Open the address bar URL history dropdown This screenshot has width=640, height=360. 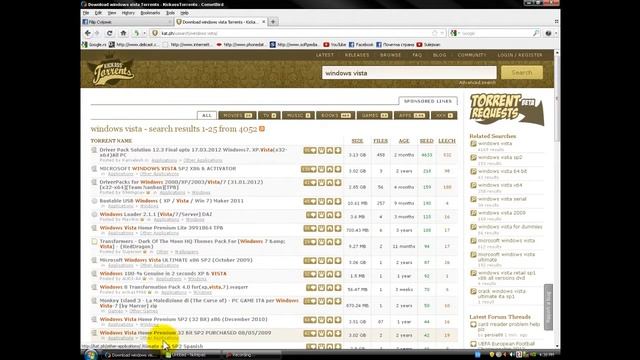coord(442,33)
